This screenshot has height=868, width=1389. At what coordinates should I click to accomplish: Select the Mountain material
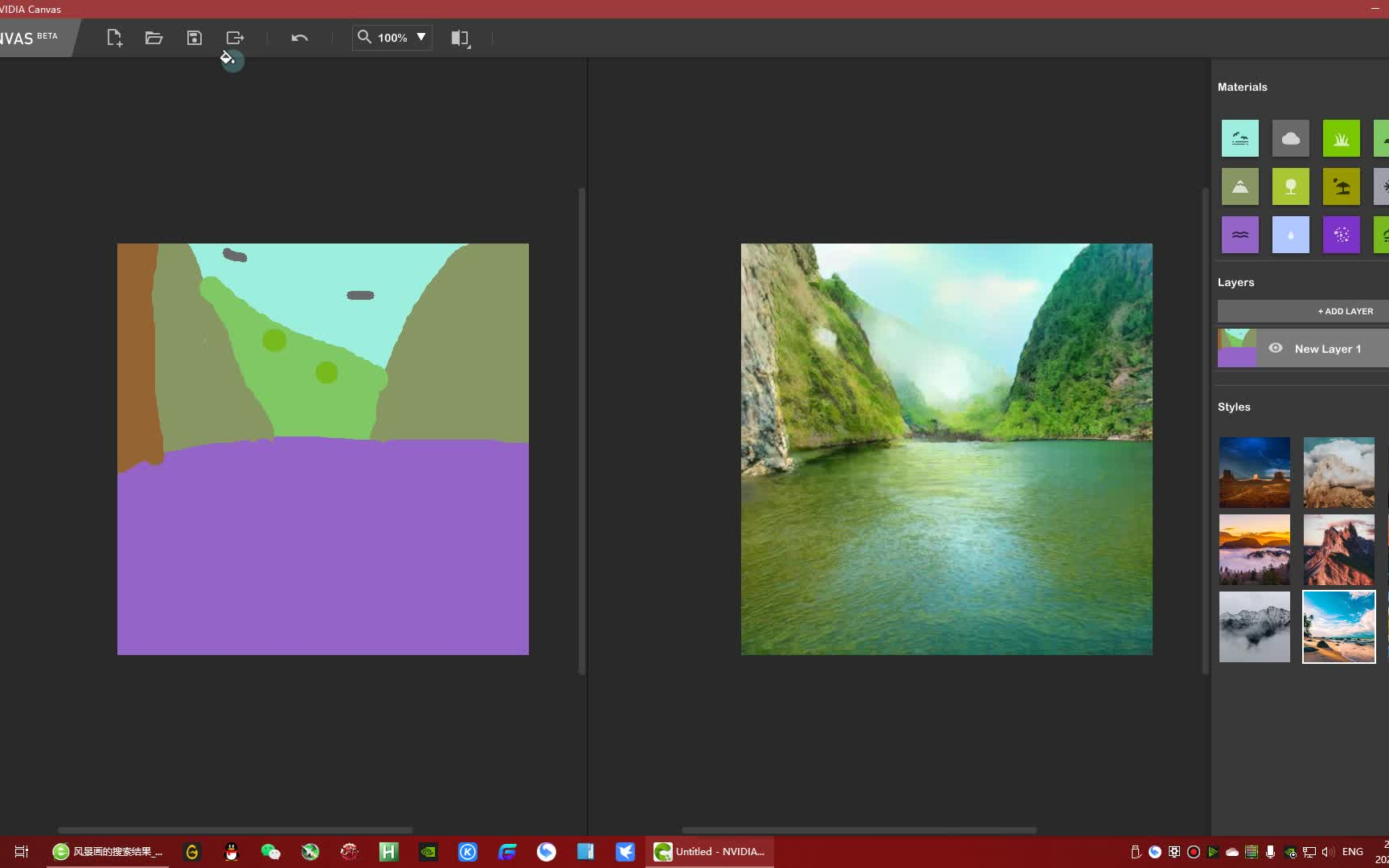click(x=1239, y=186)
